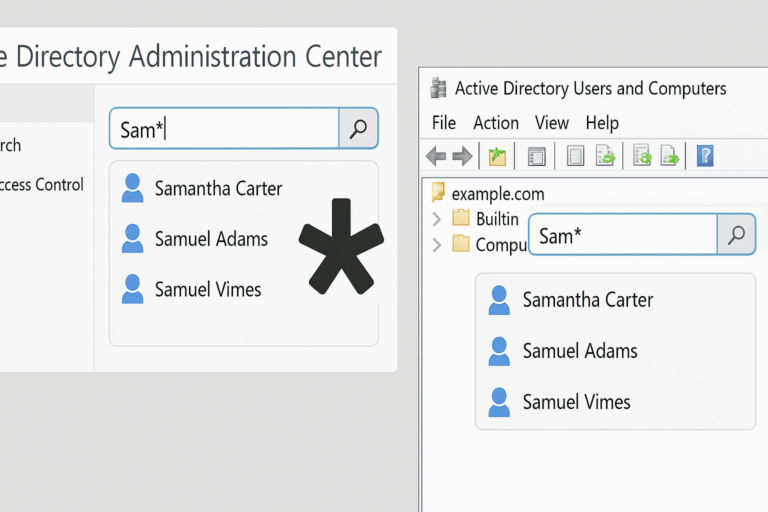The height and width of the screenshot is (512, 768).
Task: Click the show/hide console tree icon
Action: [536, 157]
